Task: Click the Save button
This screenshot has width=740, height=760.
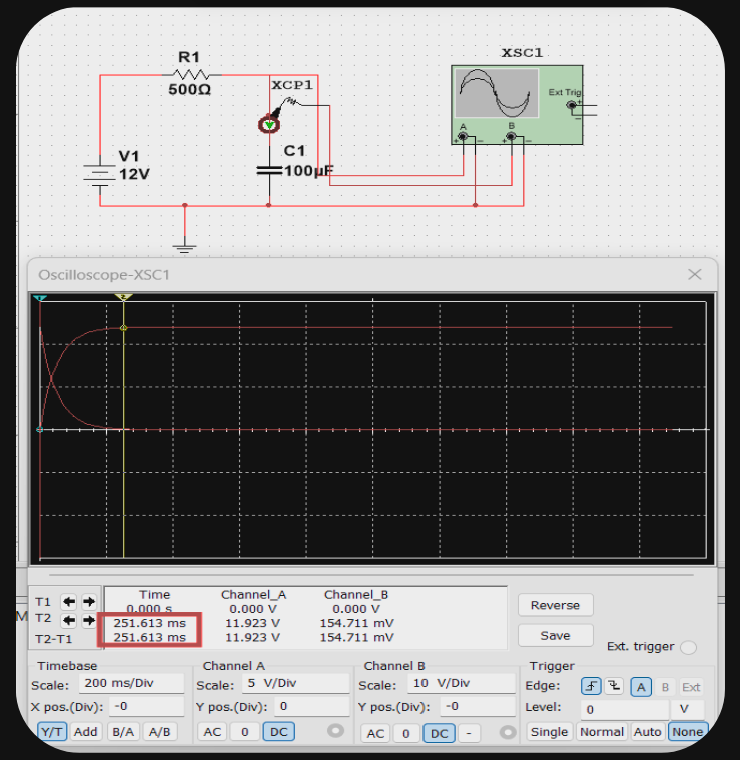Action: pos(555,635)
